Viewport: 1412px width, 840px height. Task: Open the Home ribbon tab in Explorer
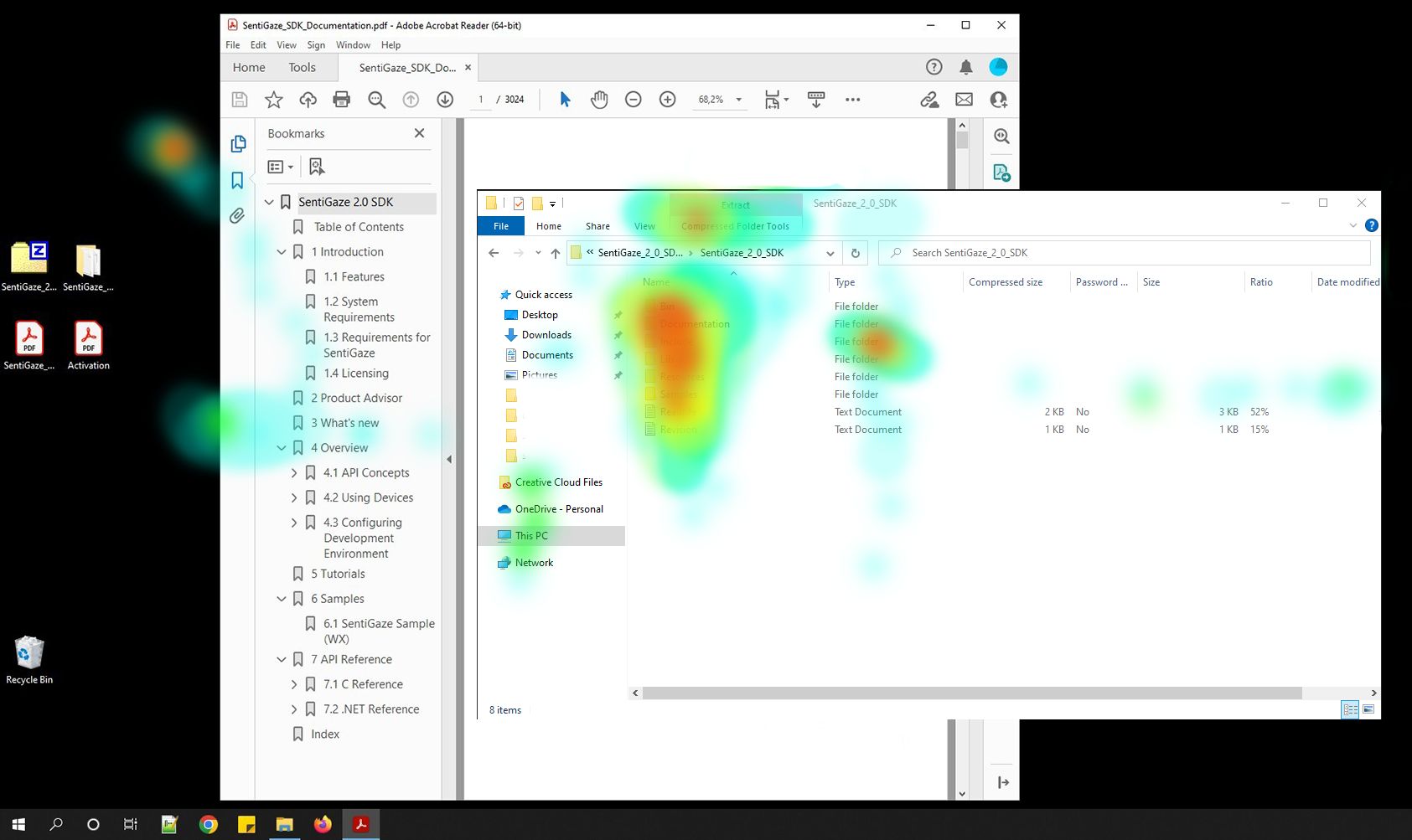[x=549, y=226]
